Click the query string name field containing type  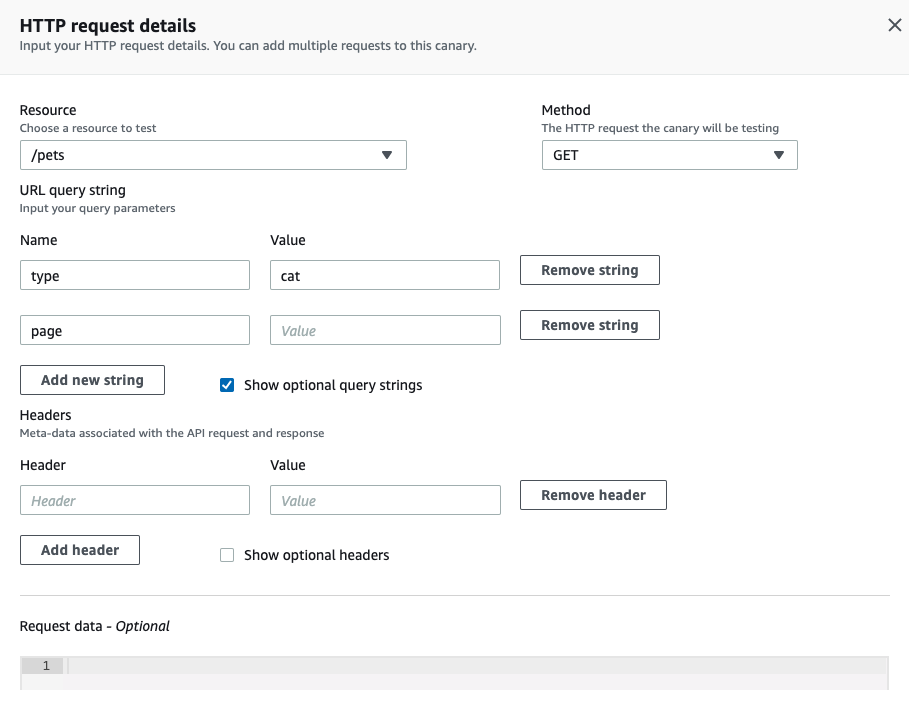(x=135, y=276)
